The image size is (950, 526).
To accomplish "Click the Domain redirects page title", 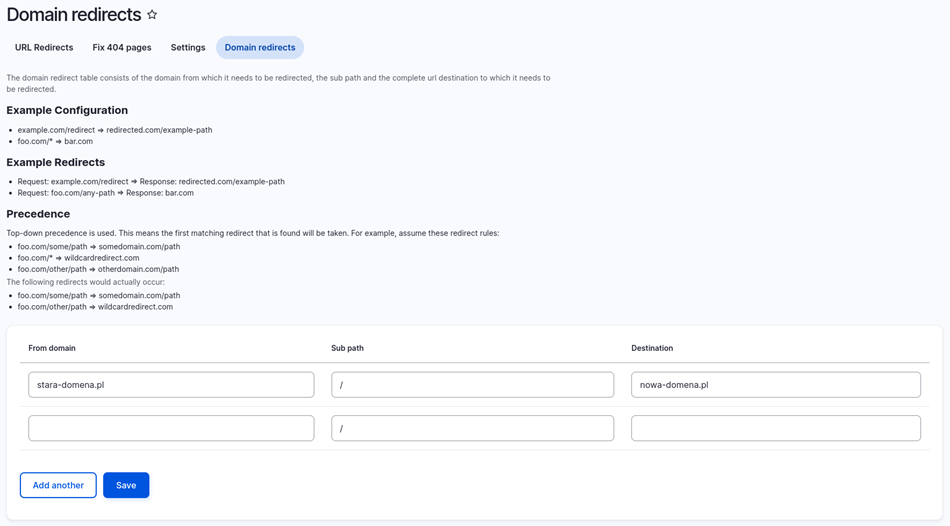I will pos(74,15).
